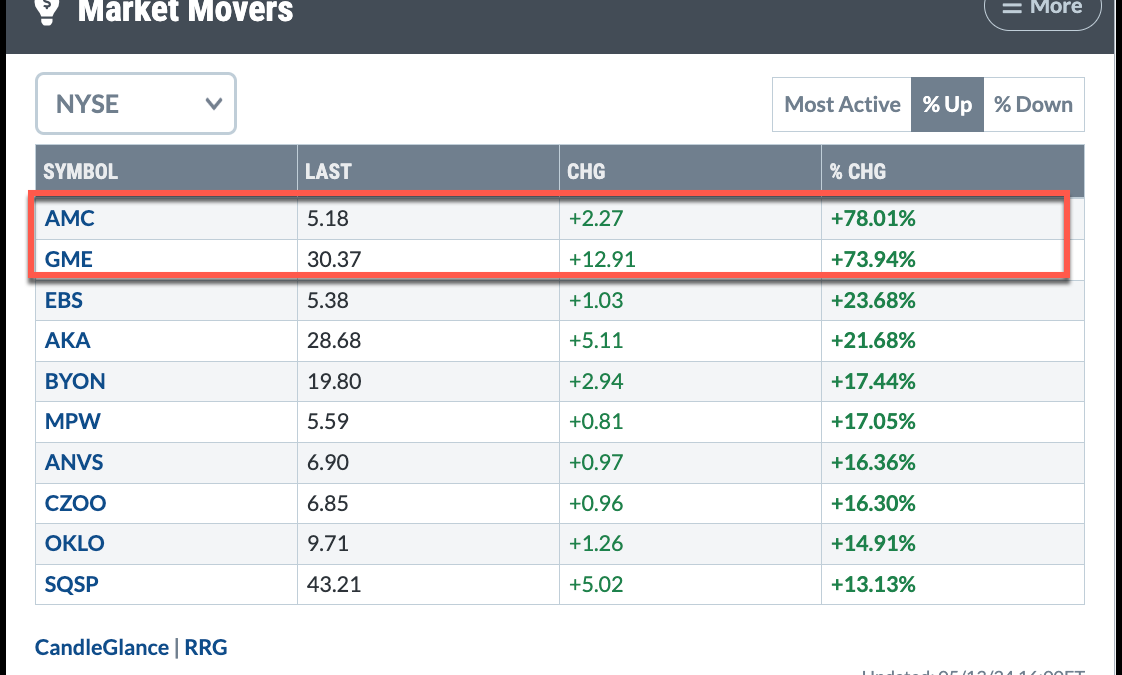Click SQSP percent change +13.13%
Image resolution: width=1122 pixels, height=675 pixels.
[873, 584]
